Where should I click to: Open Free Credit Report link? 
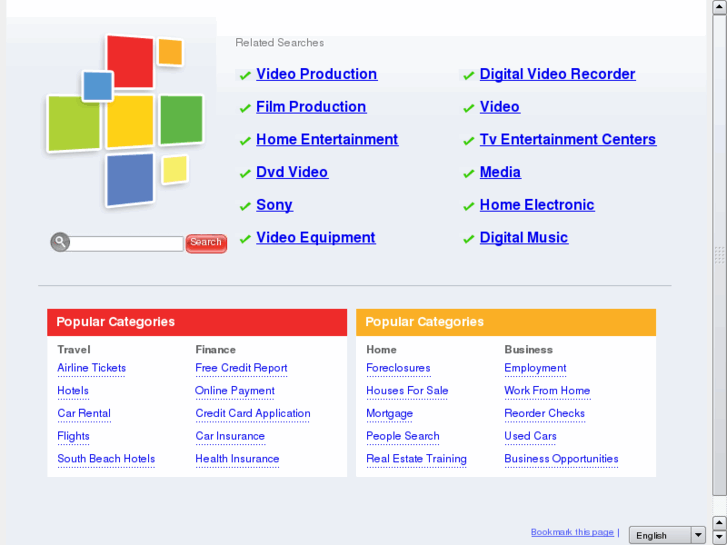[x=241, y=368]
